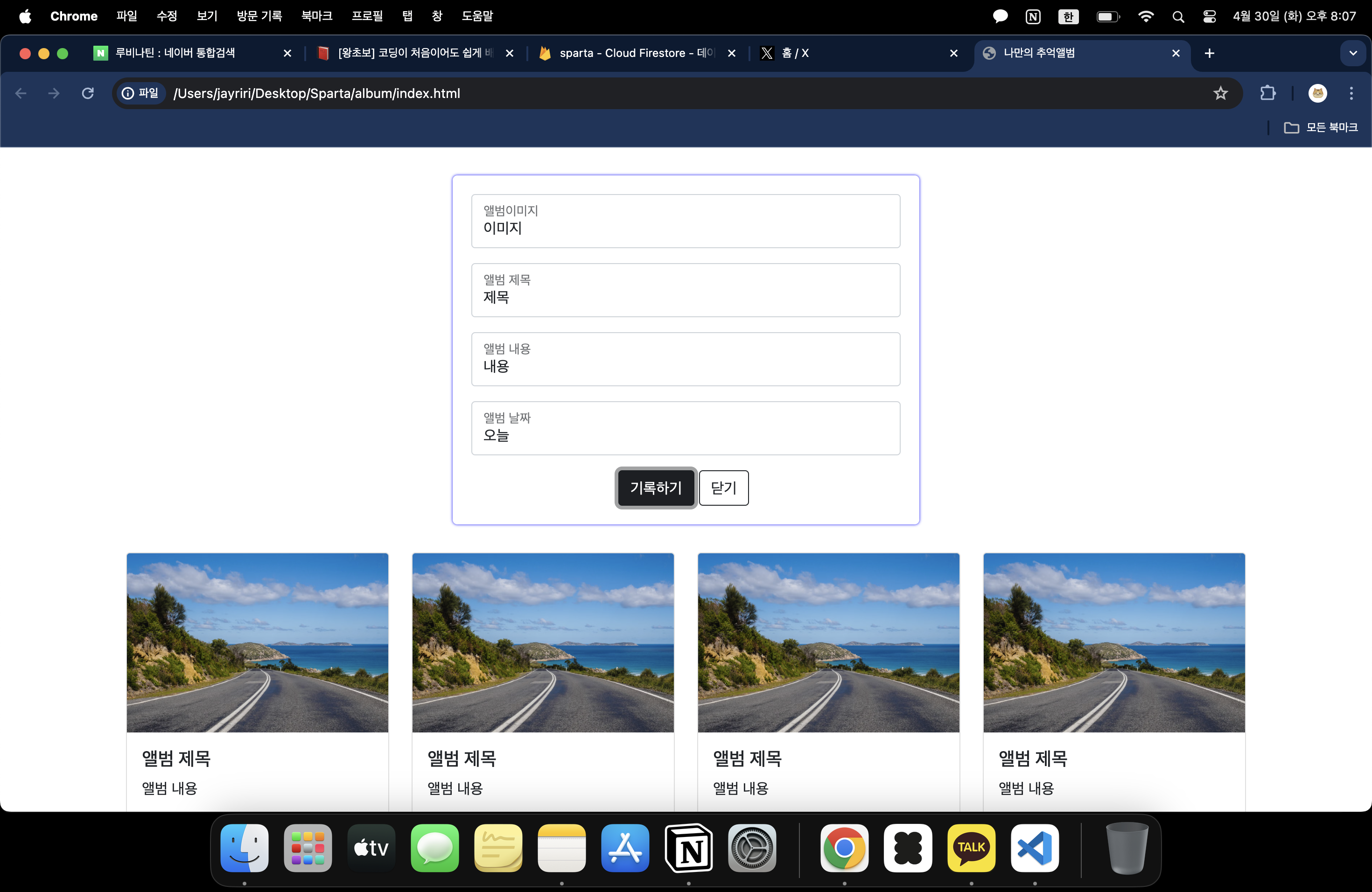Open the Chrome three-dot menu
Screen dimensions: 1372x892
1351,93
